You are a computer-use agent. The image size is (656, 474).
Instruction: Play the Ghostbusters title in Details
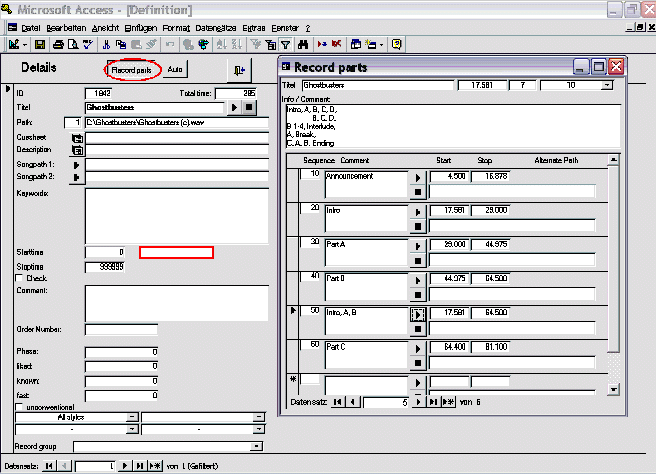coord(235,106)
